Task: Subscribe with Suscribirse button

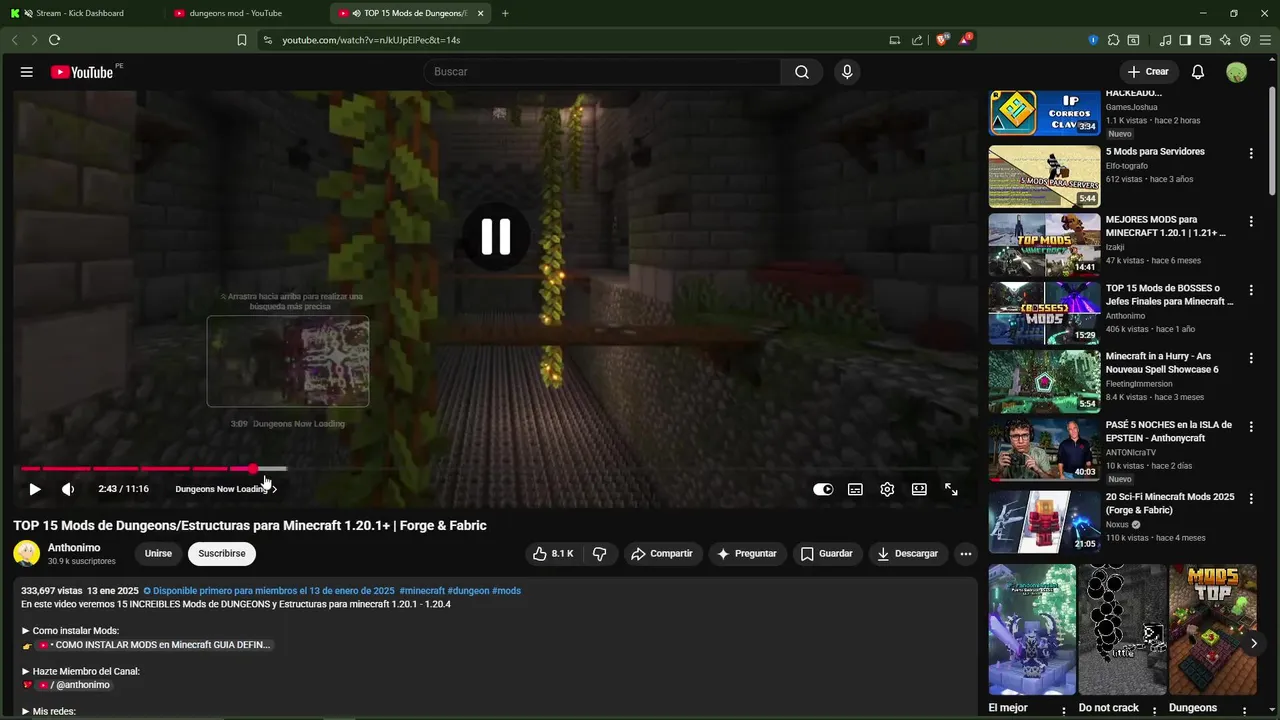Action: (222, 553)
